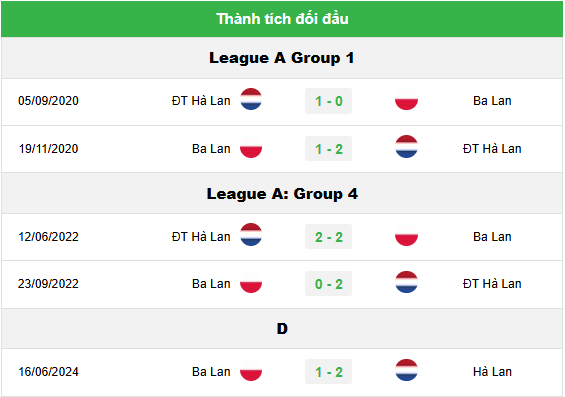Select the Netherlands flag in the 12/06/2022 match
This screenshot has width=565, height=397.
pyautogui.click(x=251, y=235)
